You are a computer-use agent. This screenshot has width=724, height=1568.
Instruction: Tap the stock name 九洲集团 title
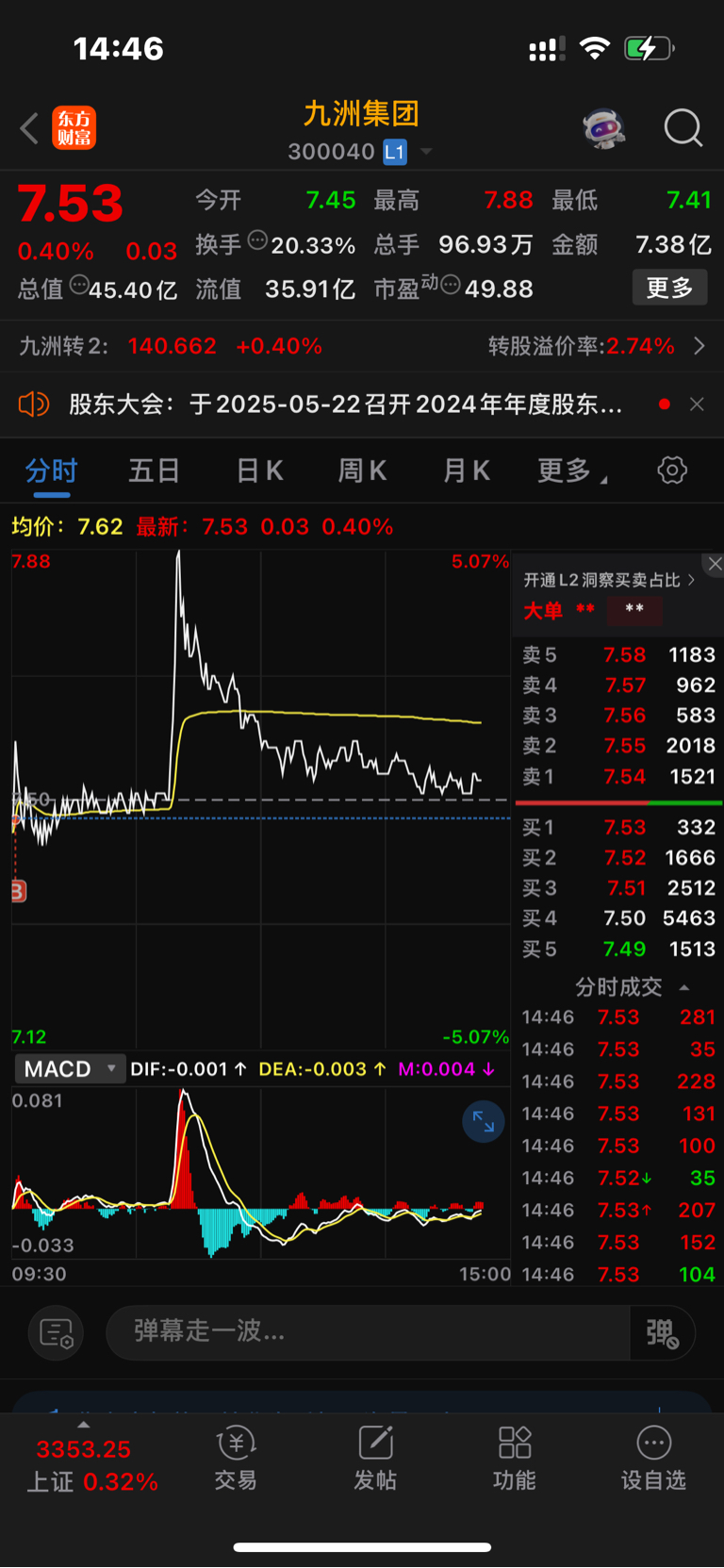click(361, 114)
